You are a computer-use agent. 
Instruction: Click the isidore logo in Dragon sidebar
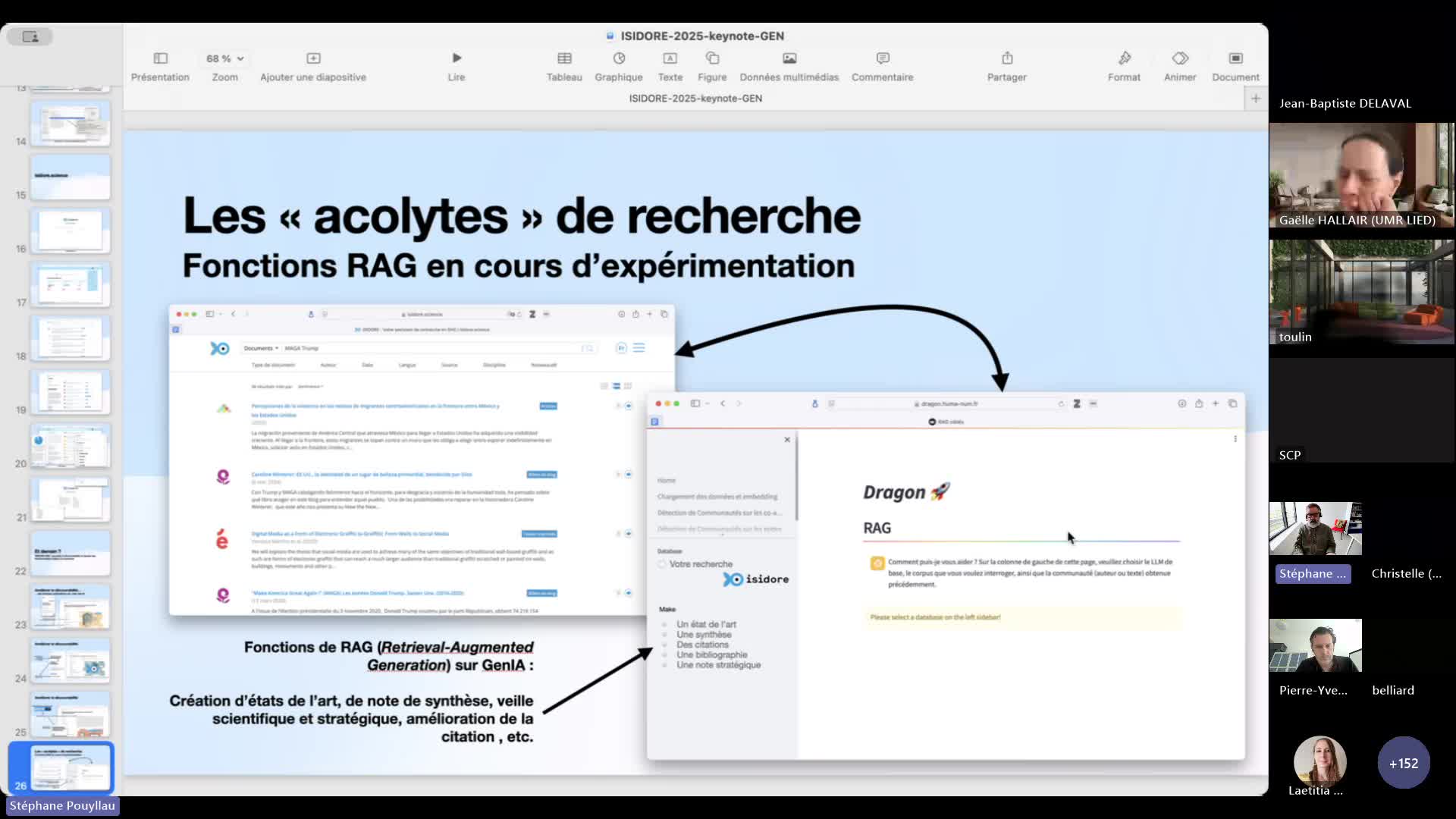tap(755, 579)
